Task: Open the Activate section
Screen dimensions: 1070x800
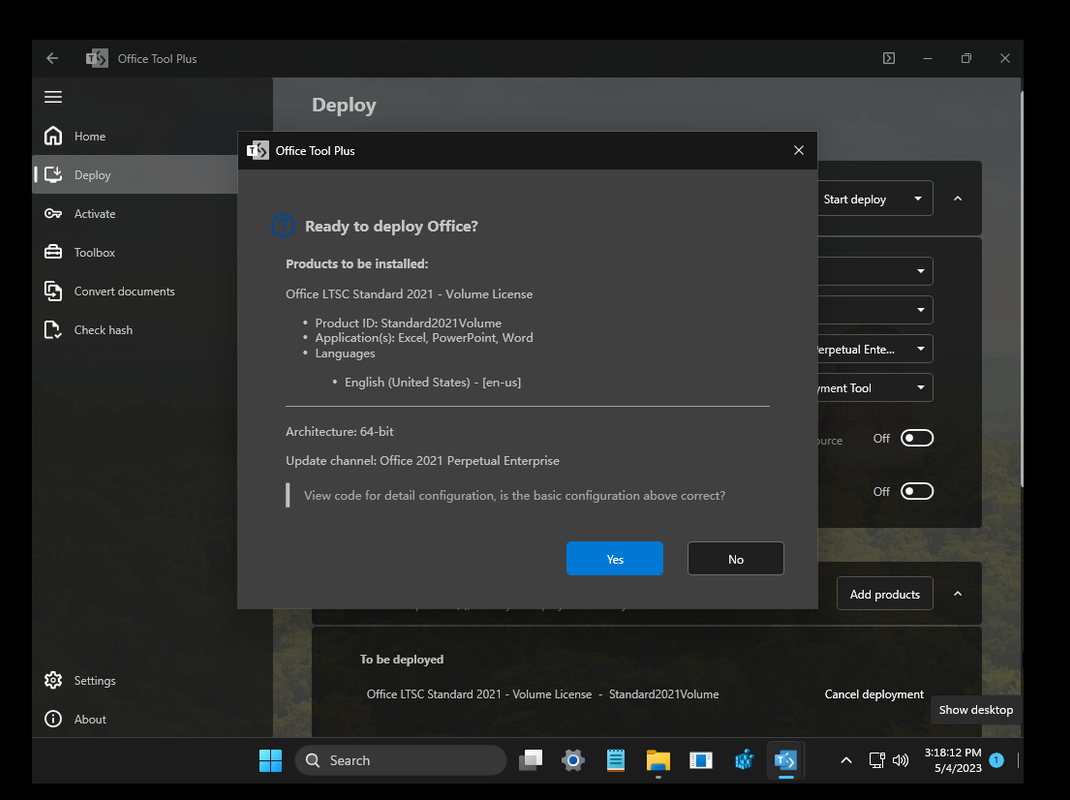Action: click(x=136, y=214)
